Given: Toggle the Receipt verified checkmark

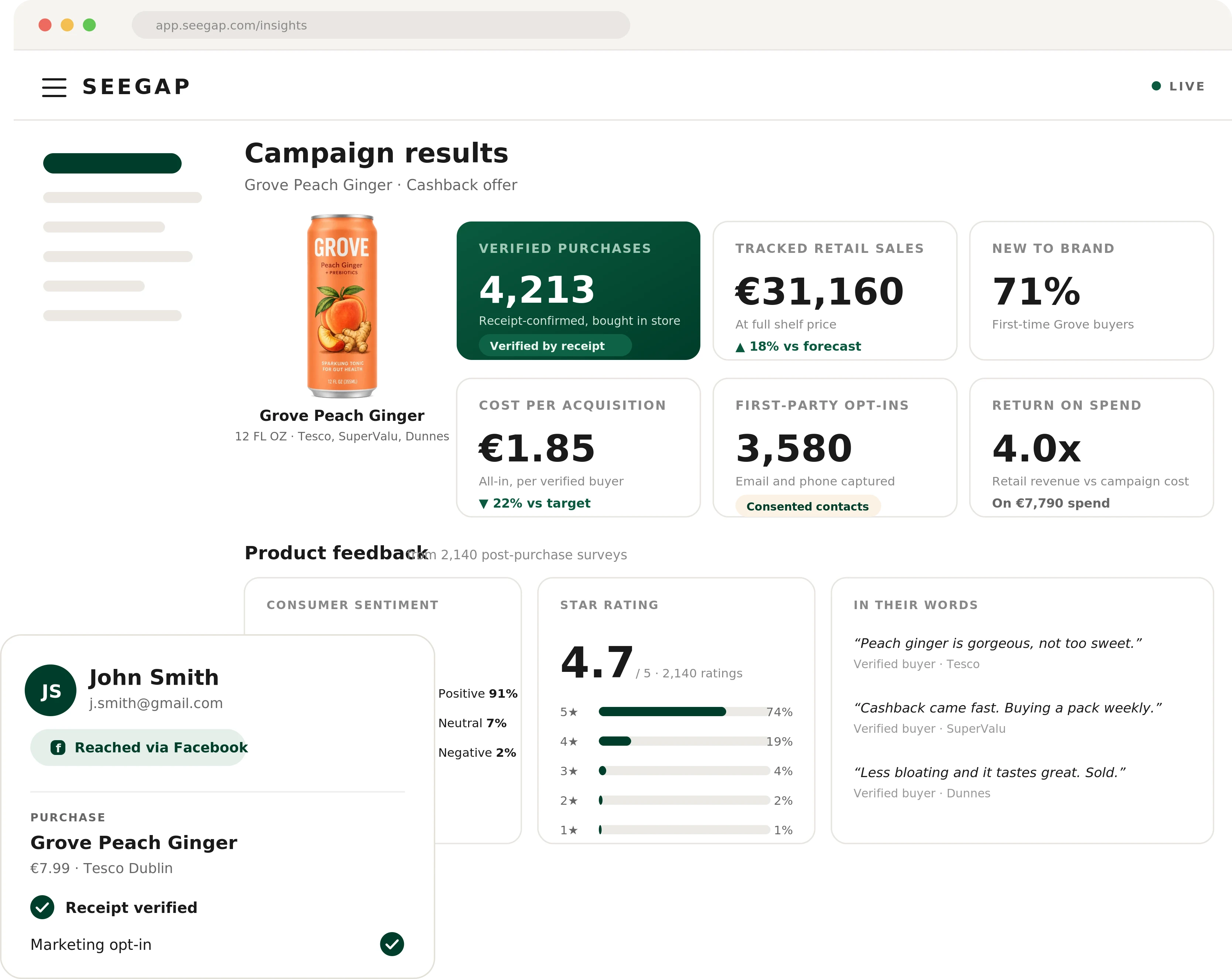Looking at the screenshot, I should pos(42,907).
